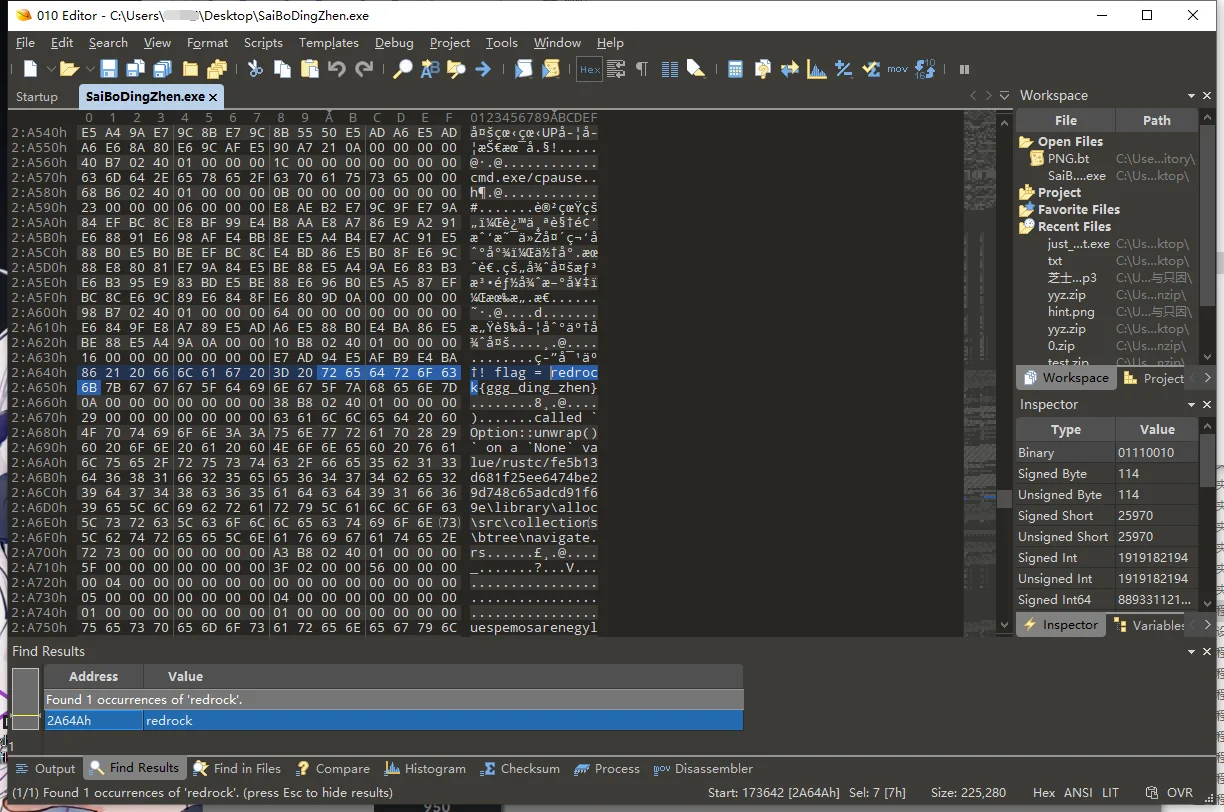Click the Find magnifier icon in toolbar
The width and height of the screenshot is (1224, 812).
(402, 69)
